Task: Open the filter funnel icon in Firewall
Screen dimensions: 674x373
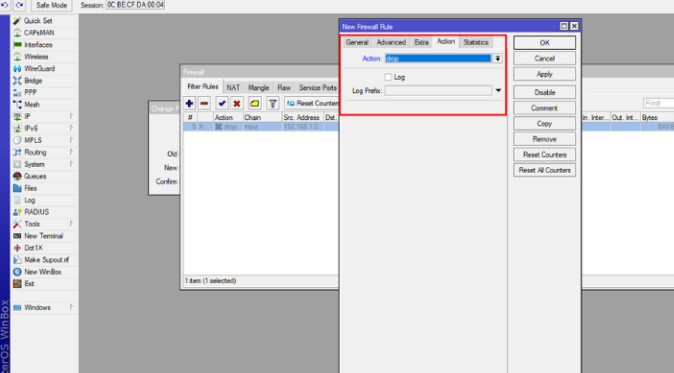Action: click(x=273, y=104)
